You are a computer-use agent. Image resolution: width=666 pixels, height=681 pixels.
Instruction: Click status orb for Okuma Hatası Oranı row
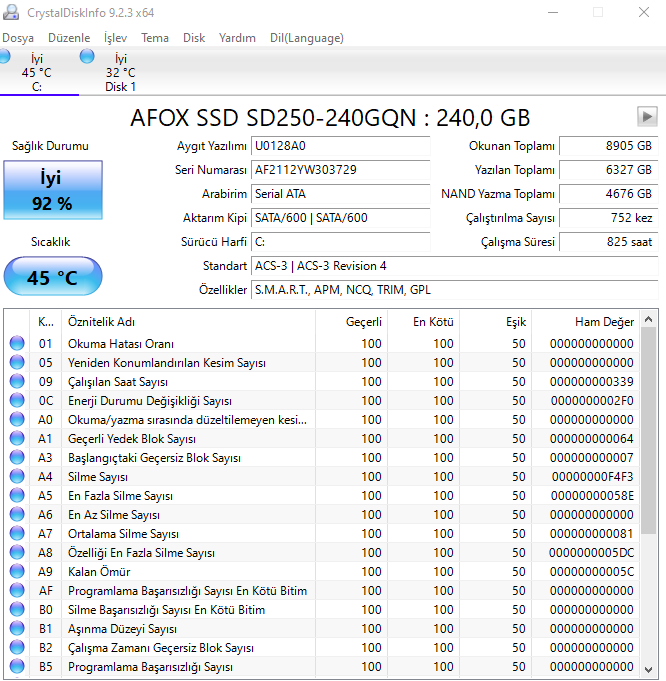pyautogui.click(x=17, y=343)
